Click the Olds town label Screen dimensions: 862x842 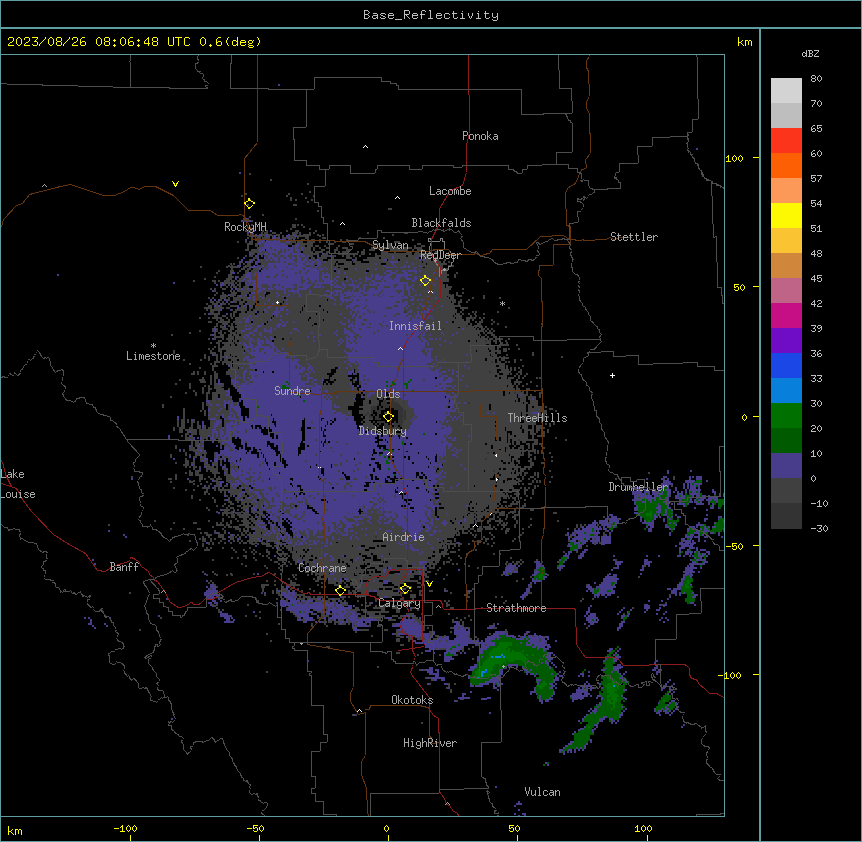388,394
